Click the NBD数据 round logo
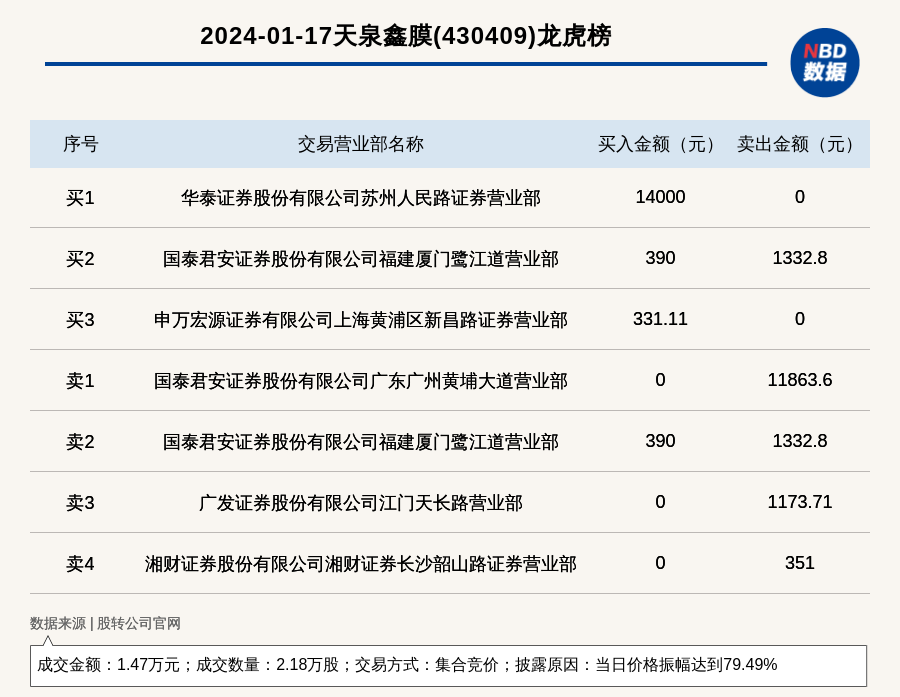 (824, 63)
